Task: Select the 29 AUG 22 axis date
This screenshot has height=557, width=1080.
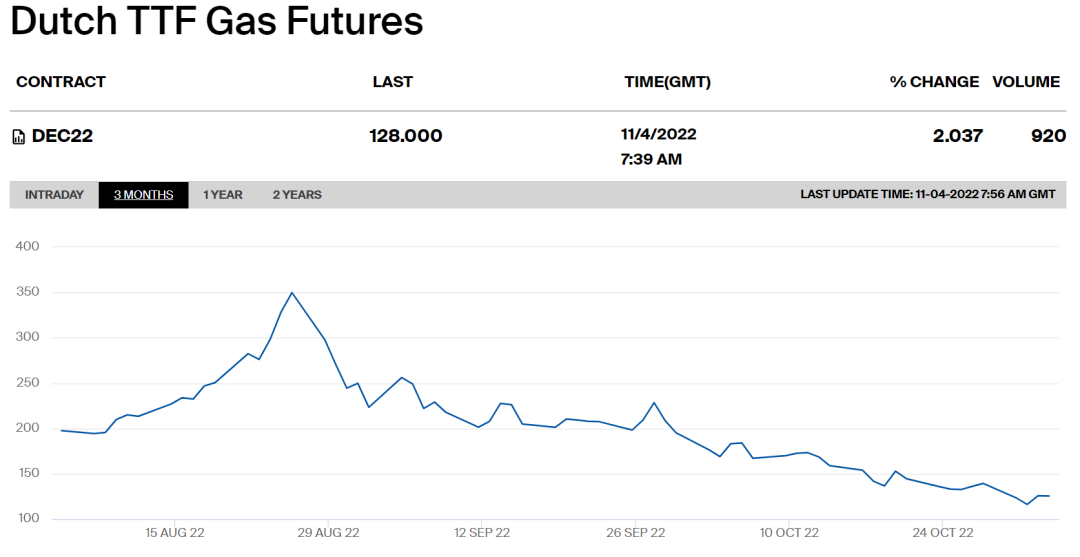Action: [x=329, y=533]
